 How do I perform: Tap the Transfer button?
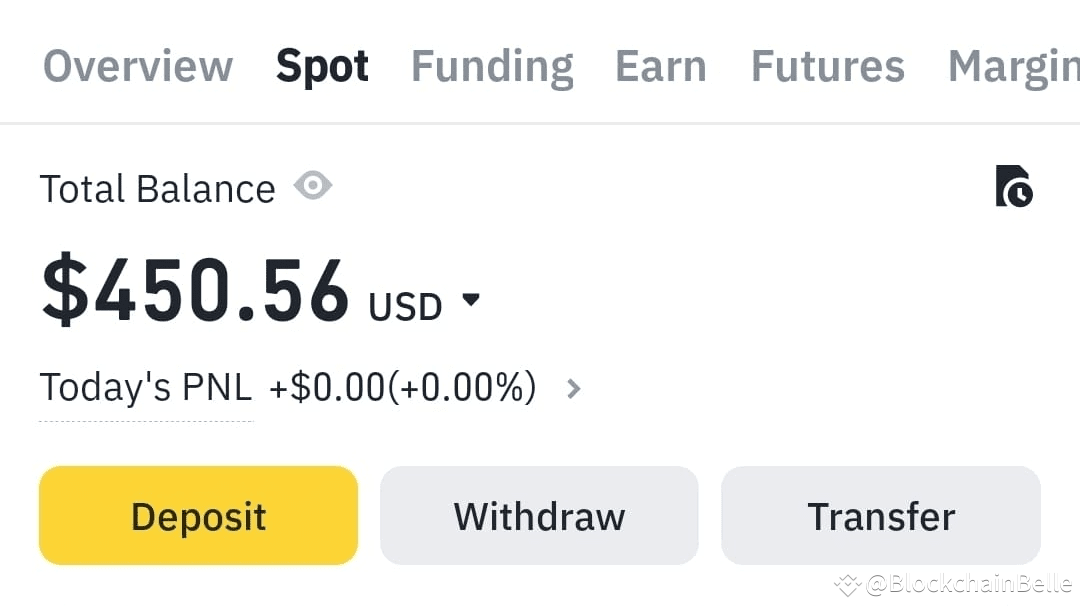tap(881, 516)
